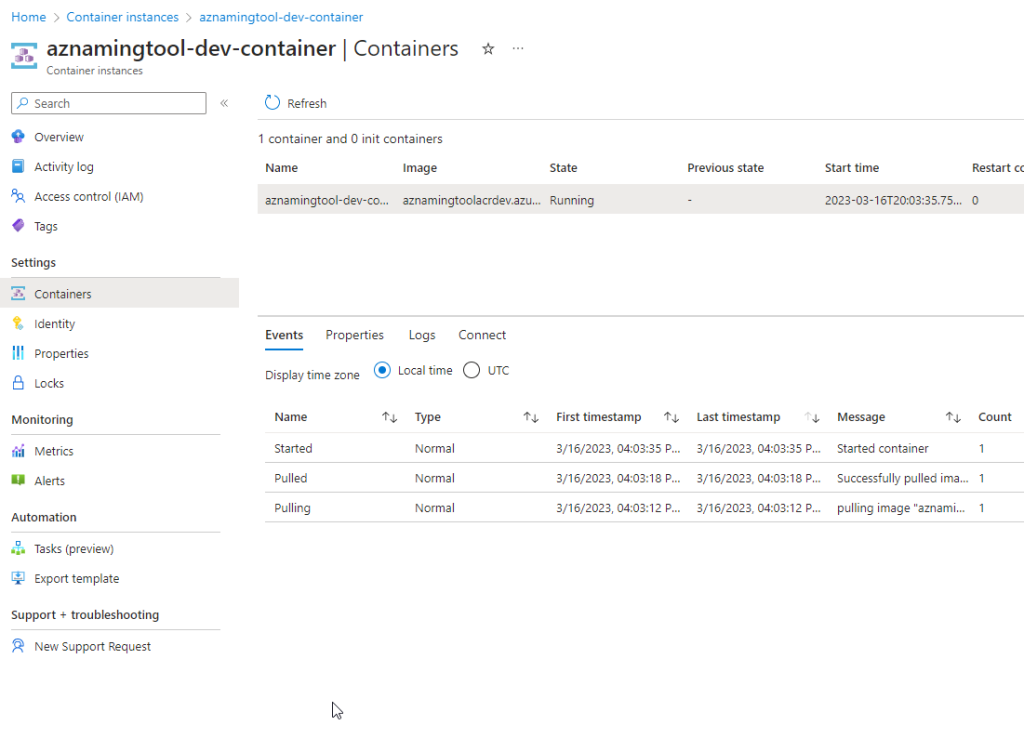Collapse the sidebar with the double chevron
The image size is (1024, 738).
click(224, 103)
